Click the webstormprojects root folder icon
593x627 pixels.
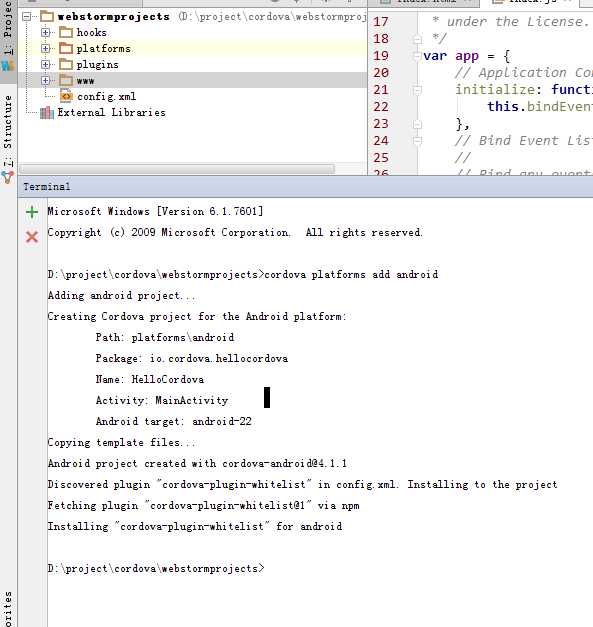click(x=47, y=16)
